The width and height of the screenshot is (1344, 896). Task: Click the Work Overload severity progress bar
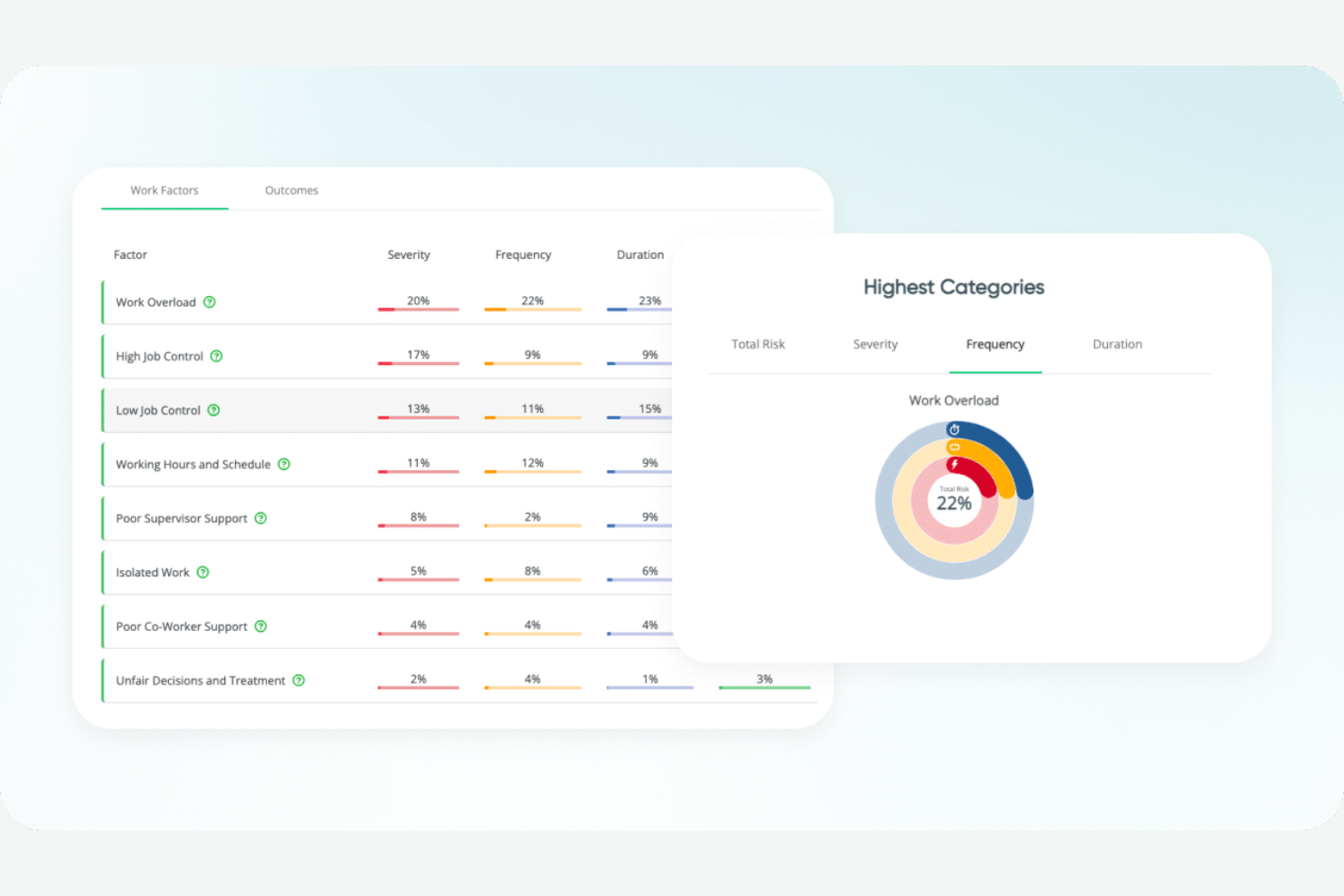click(x=418, y=309)
